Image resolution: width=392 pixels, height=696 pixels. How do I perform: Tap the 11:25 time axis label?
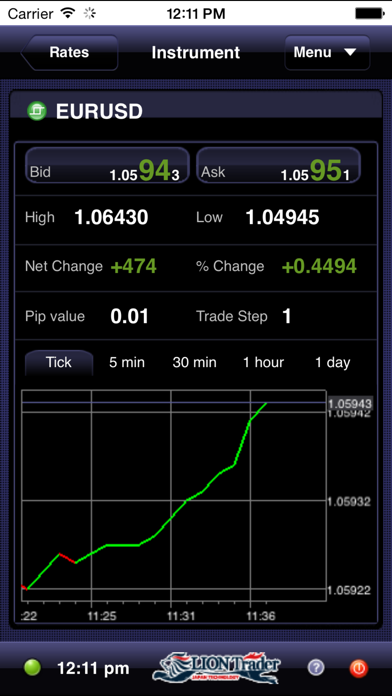tap(102, 616)
